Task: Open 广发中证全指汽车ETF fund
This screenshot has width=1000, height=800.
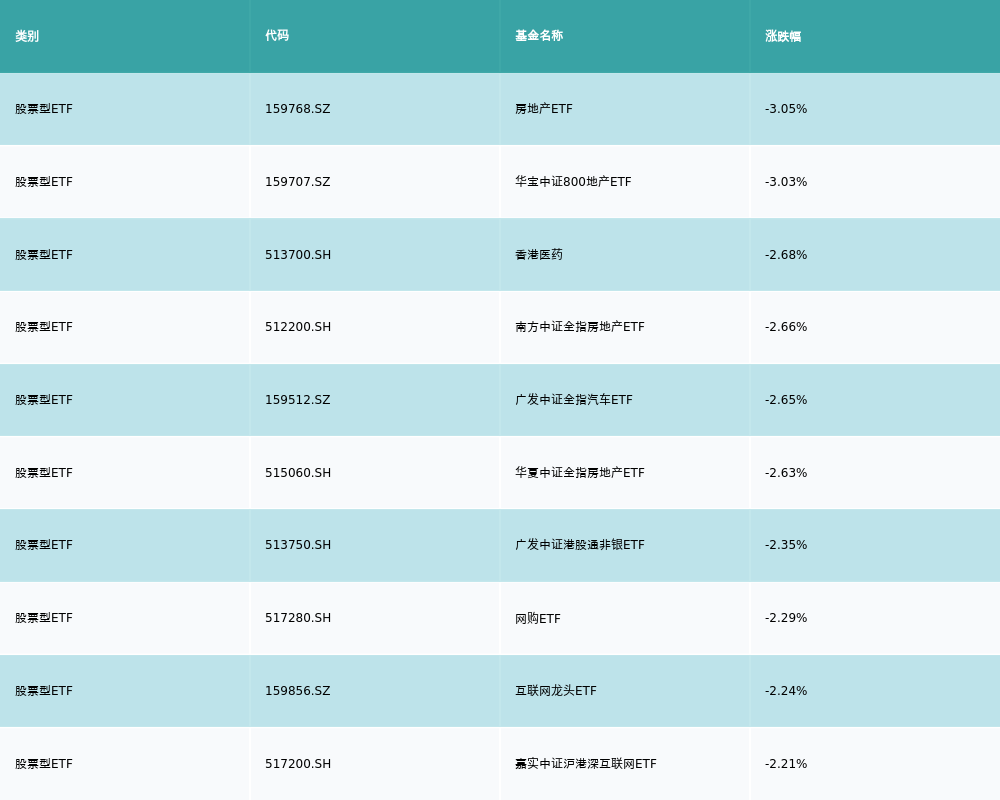Action: click(x=574, y=400)
